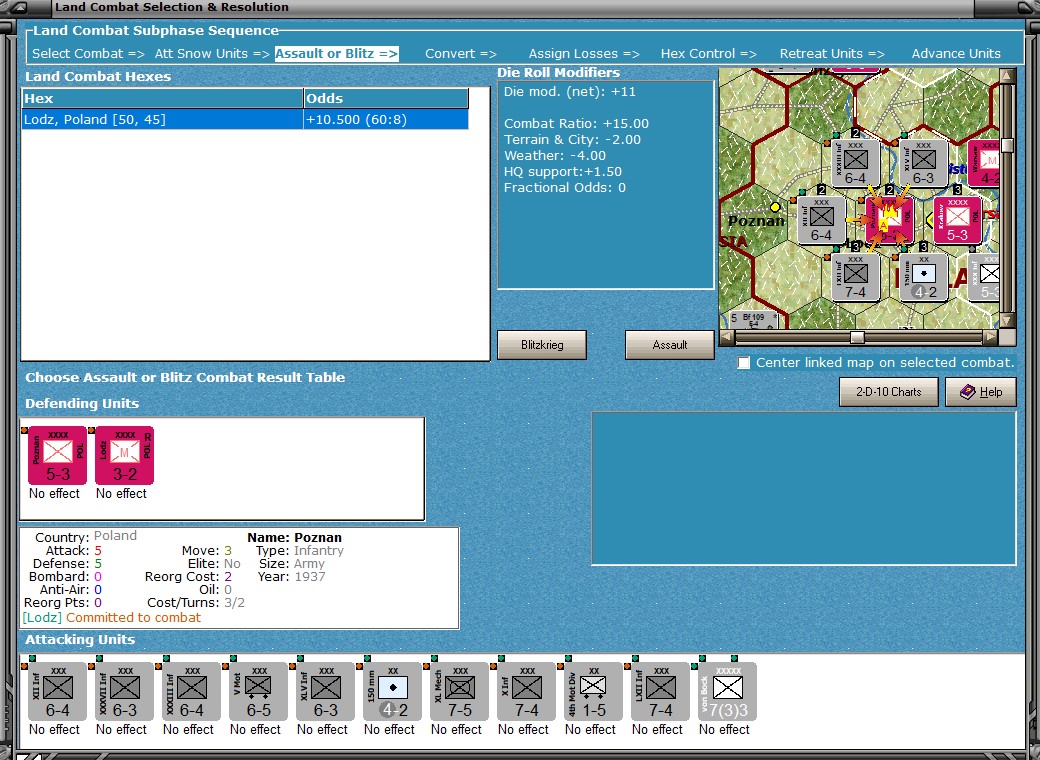The image size is (1040, 760).
Task: Click the XXXIII Inf 6-4 counter on map
Action: [x=856, y=164]
